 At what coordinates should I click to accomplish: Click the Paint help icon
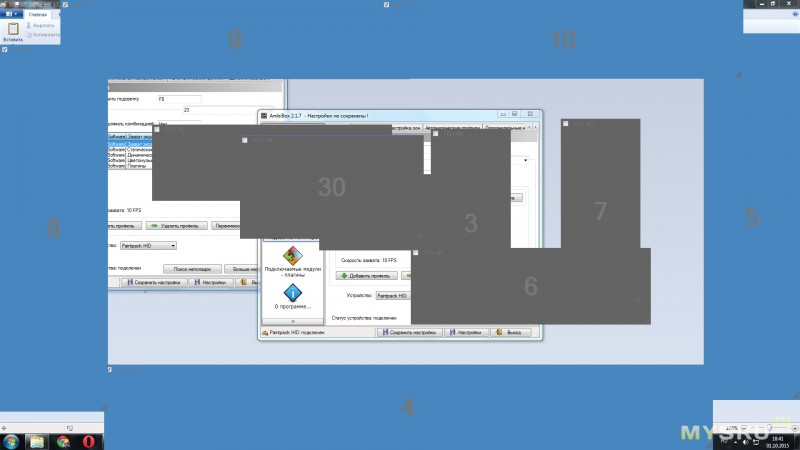795,14
